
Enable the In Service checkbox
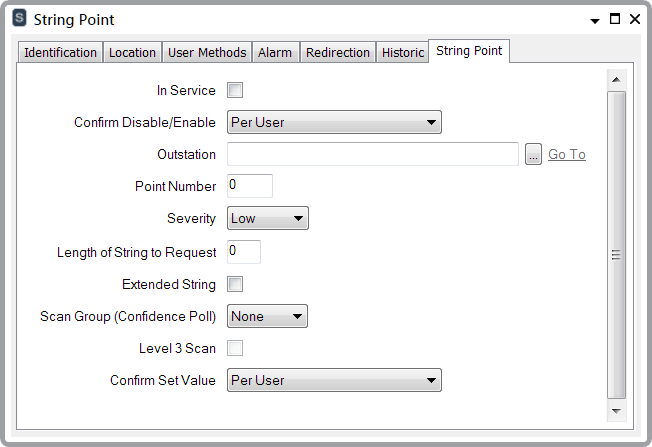pyautogui.click(x=235, y=91)
